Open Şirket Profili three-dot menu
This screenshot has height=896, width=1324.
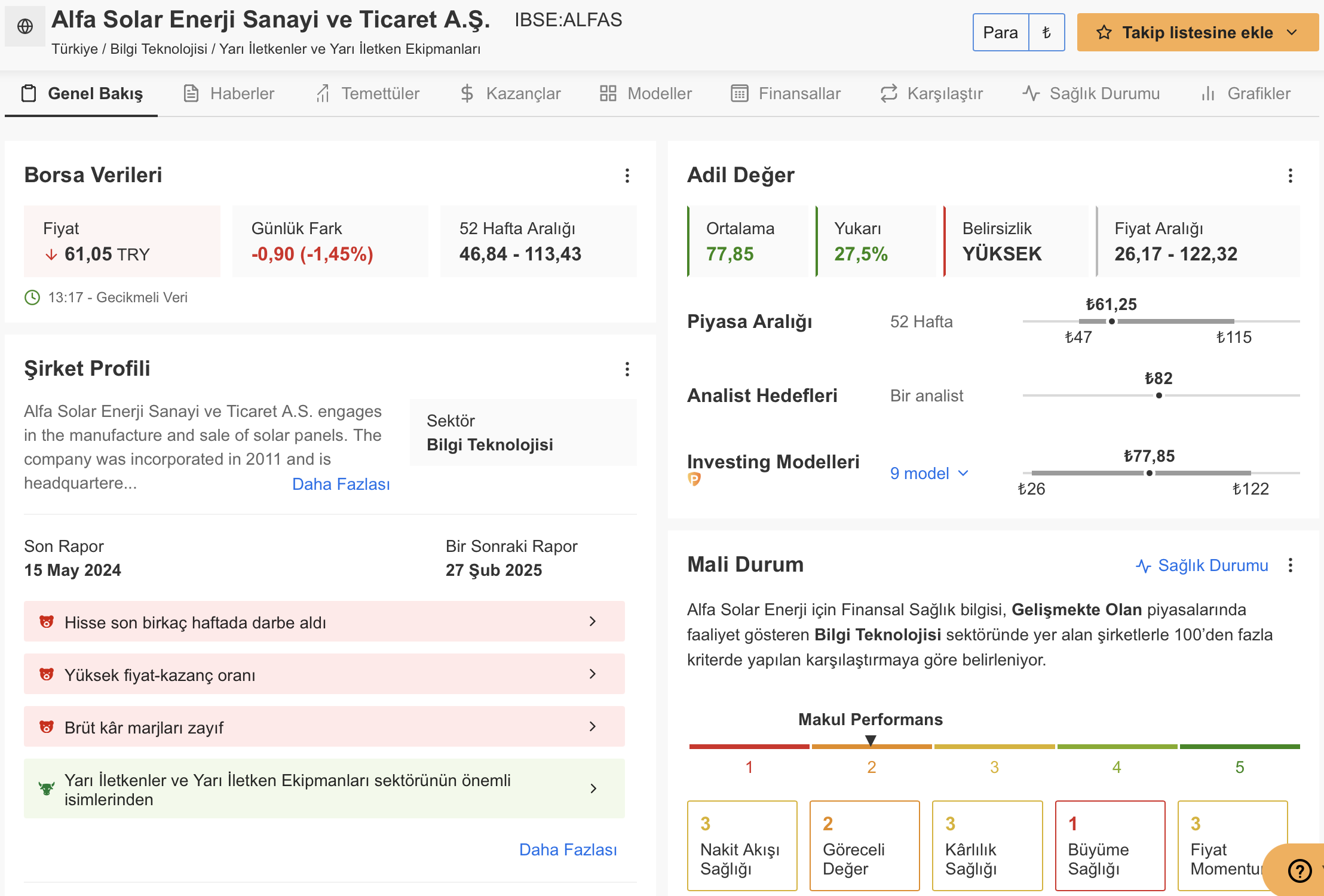pos(627,369)
